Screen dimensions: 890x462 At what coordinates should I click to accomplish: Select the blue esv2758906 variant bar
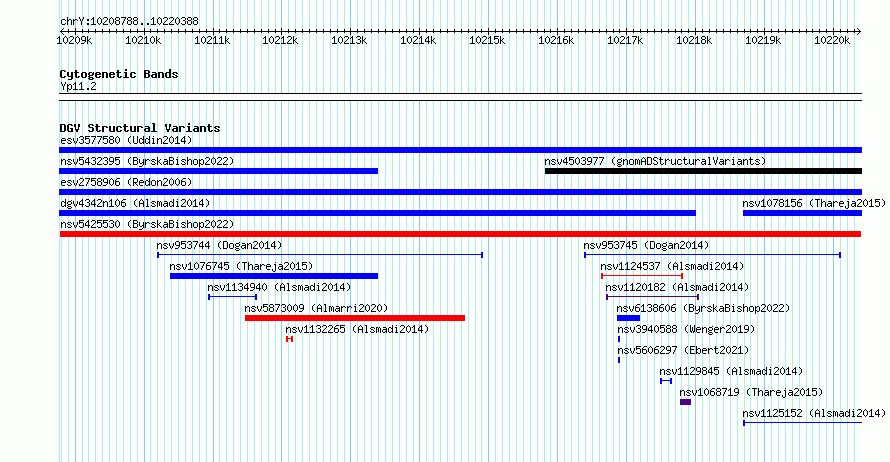460,192
